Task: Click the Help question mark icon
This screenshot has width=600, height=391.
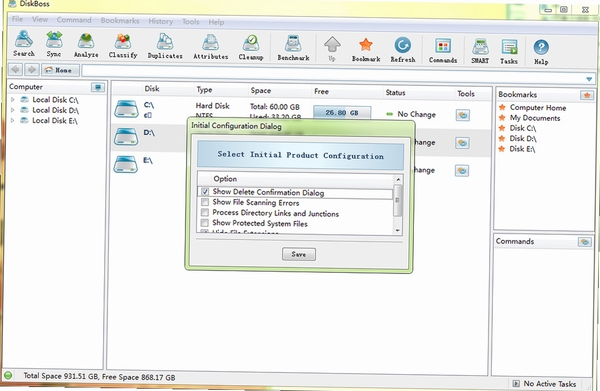Action: (x=541, y=52)
